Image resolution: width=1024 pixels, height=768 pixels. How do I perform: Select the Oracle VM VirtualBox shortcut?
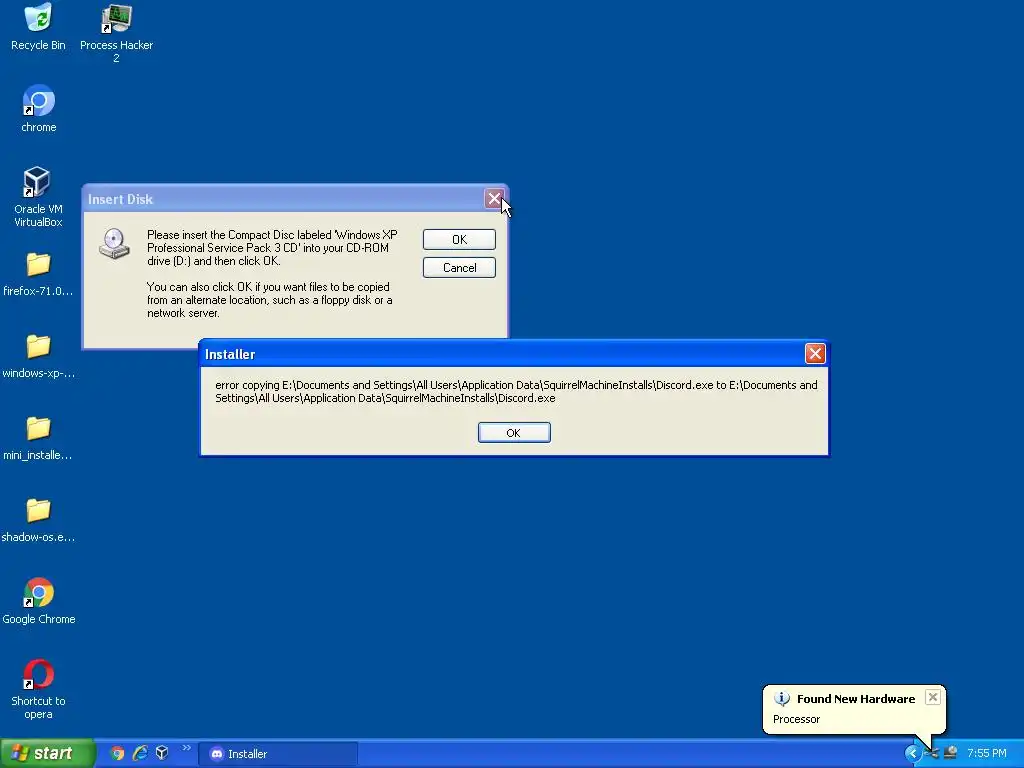(x=38, y=197)
